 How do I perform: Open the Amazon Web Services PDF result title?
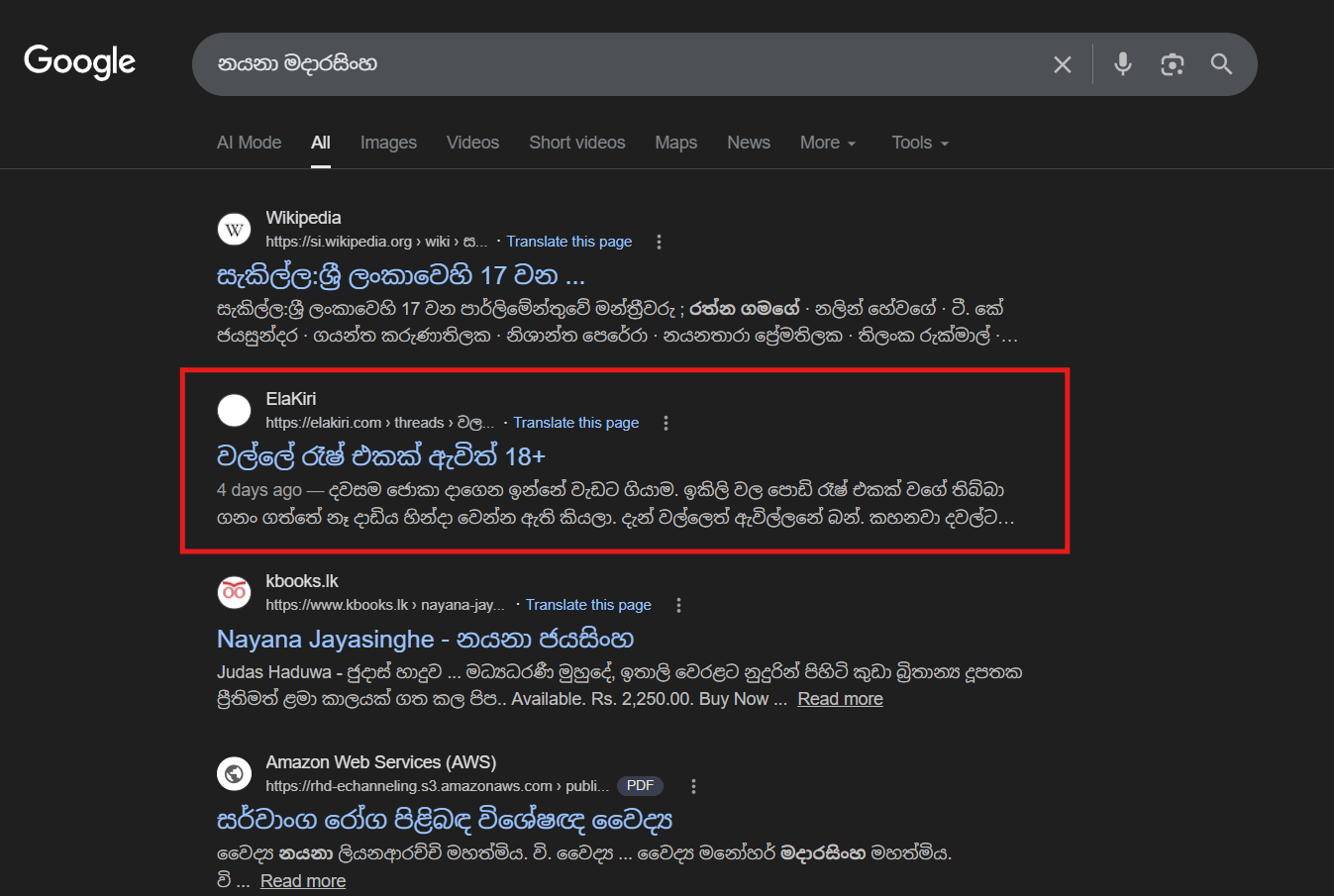coord(445,820)
